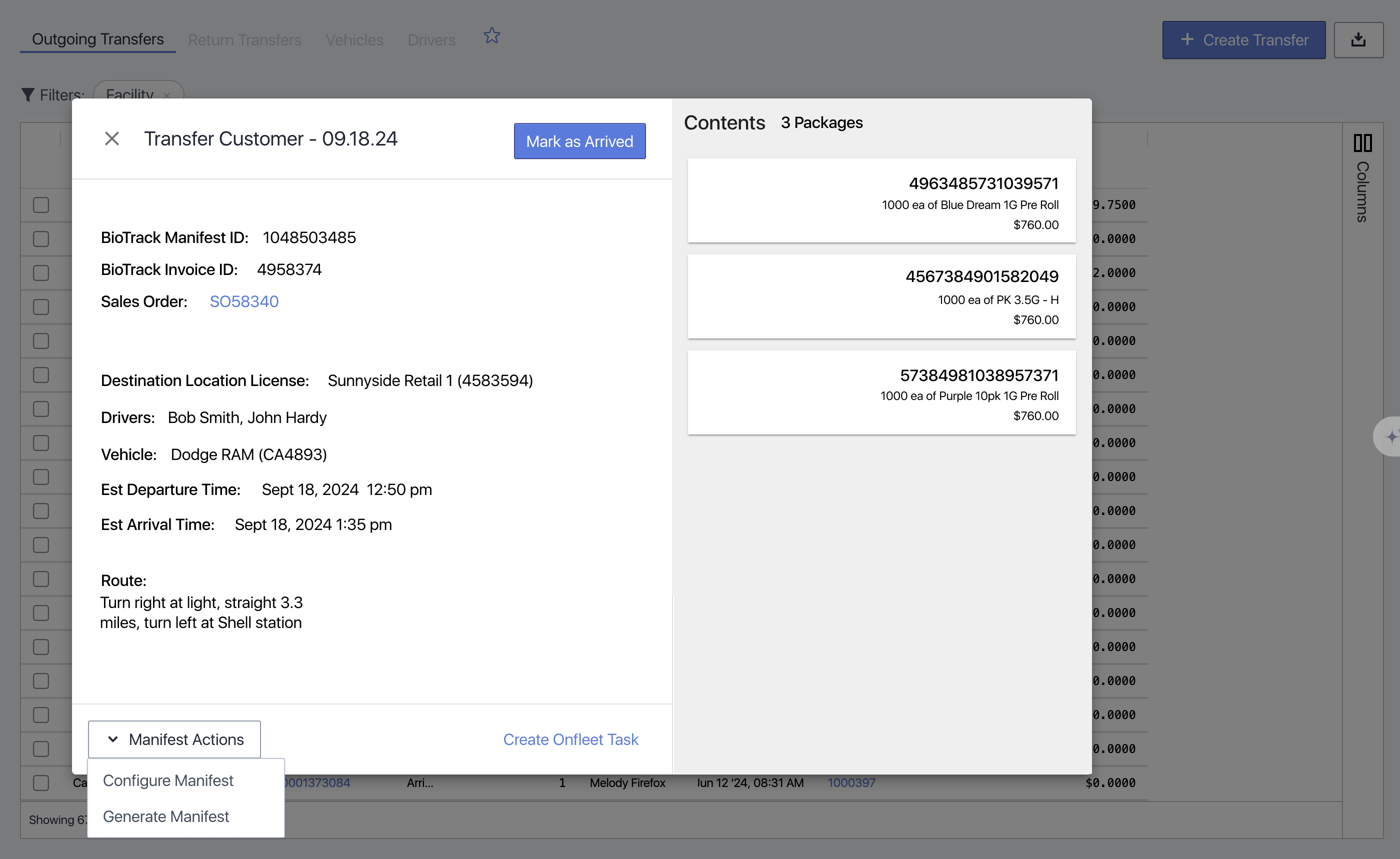This screenshot has width=1400, height=859.
Task: Select Configure Manifest option
Action: point(168,780)
